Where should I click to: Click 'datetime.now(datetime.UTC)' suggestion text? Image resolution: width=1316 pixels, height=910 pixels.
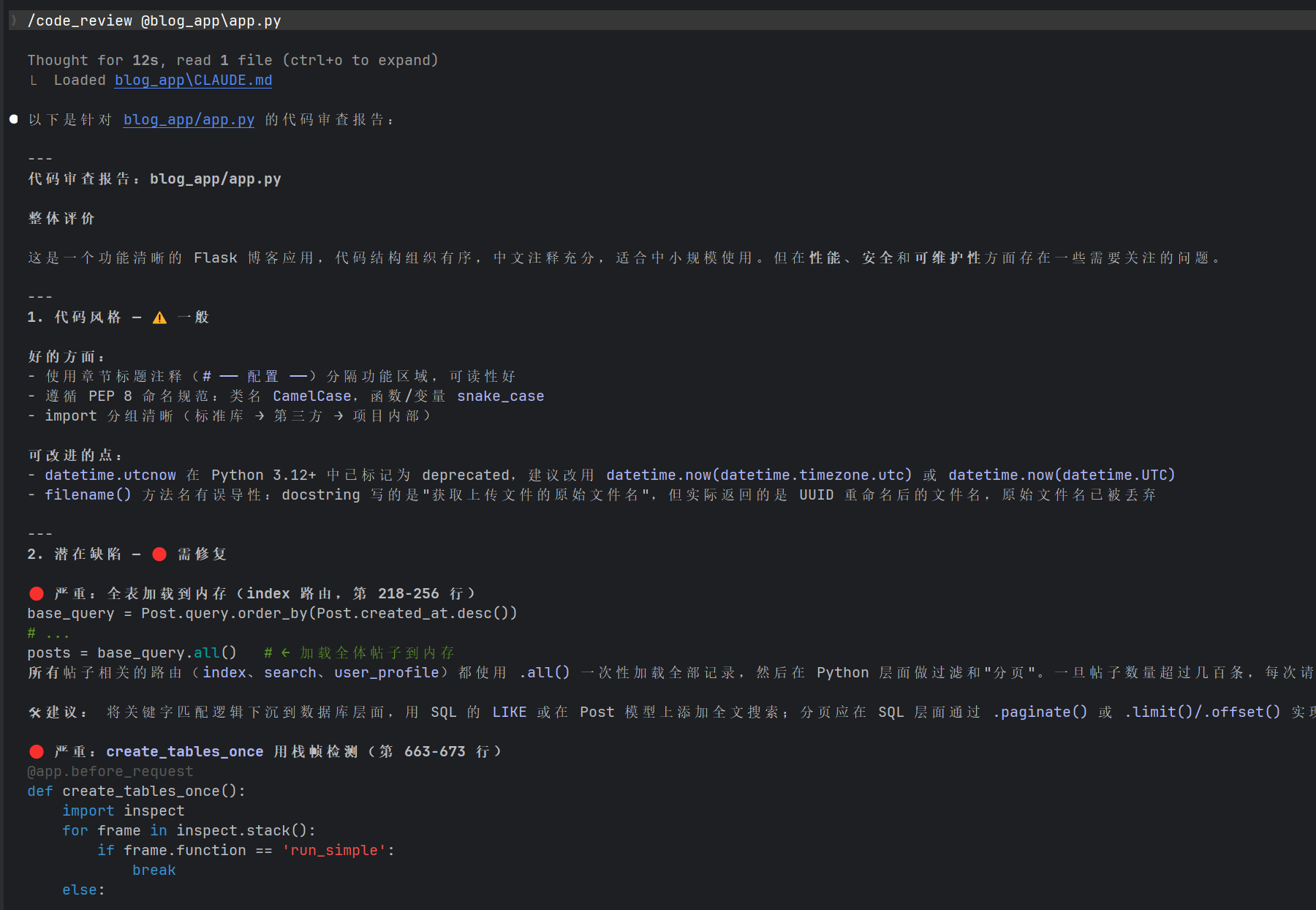pos(1062,475)
